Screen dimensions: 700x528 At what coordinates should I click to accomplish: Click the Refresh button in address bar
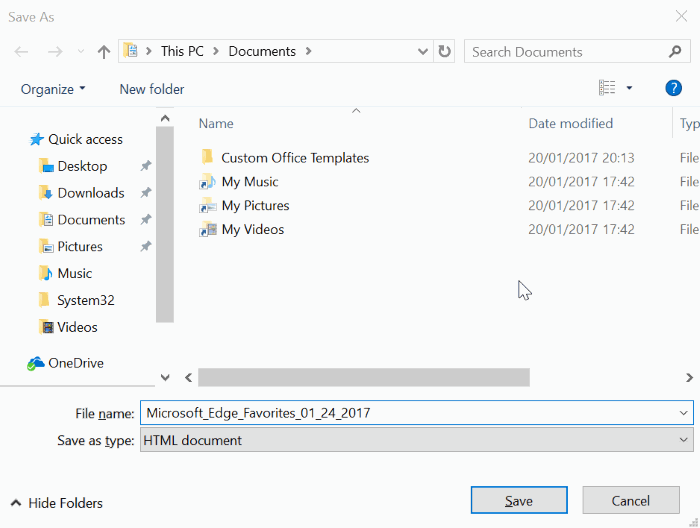(446, 51)
